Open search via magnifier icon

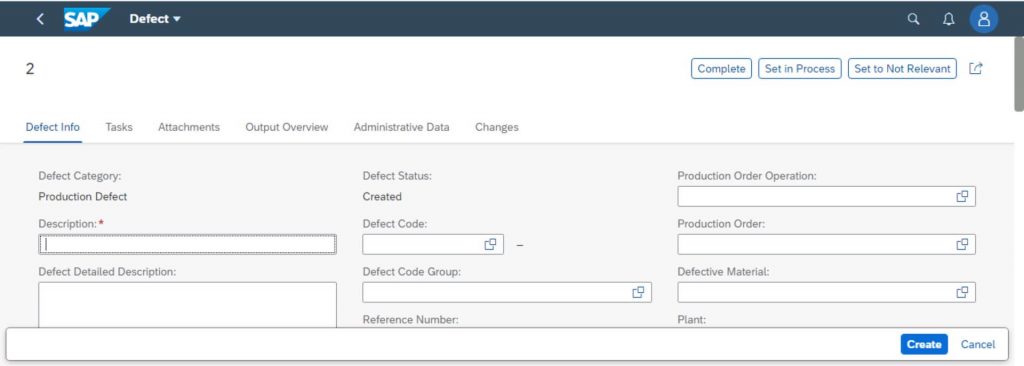(x=914, y=19)
